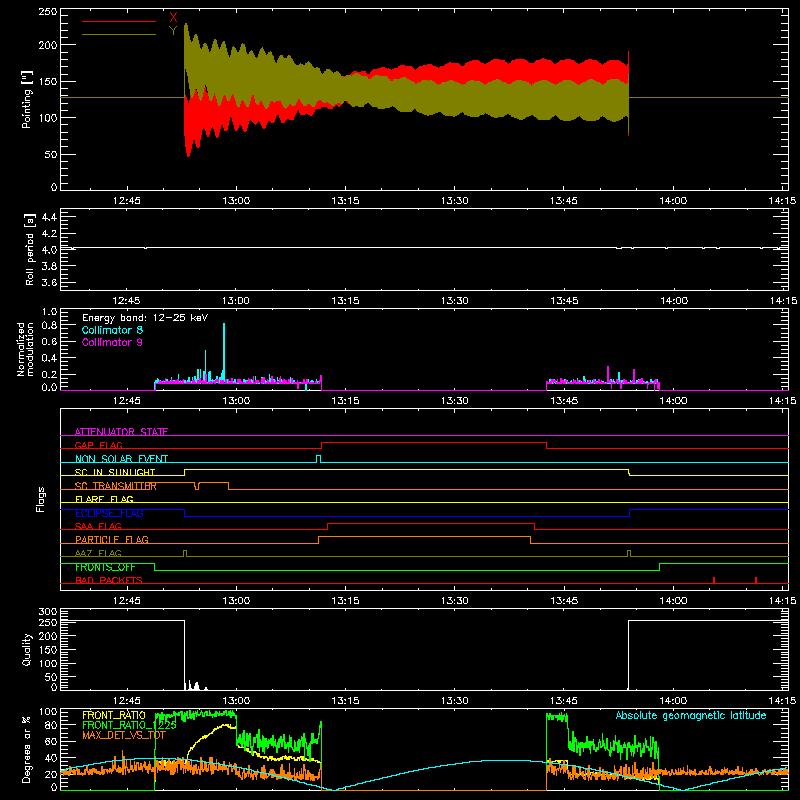
Task: Click 13:30 label under the Pointing plot
Action: click(455, 201)
